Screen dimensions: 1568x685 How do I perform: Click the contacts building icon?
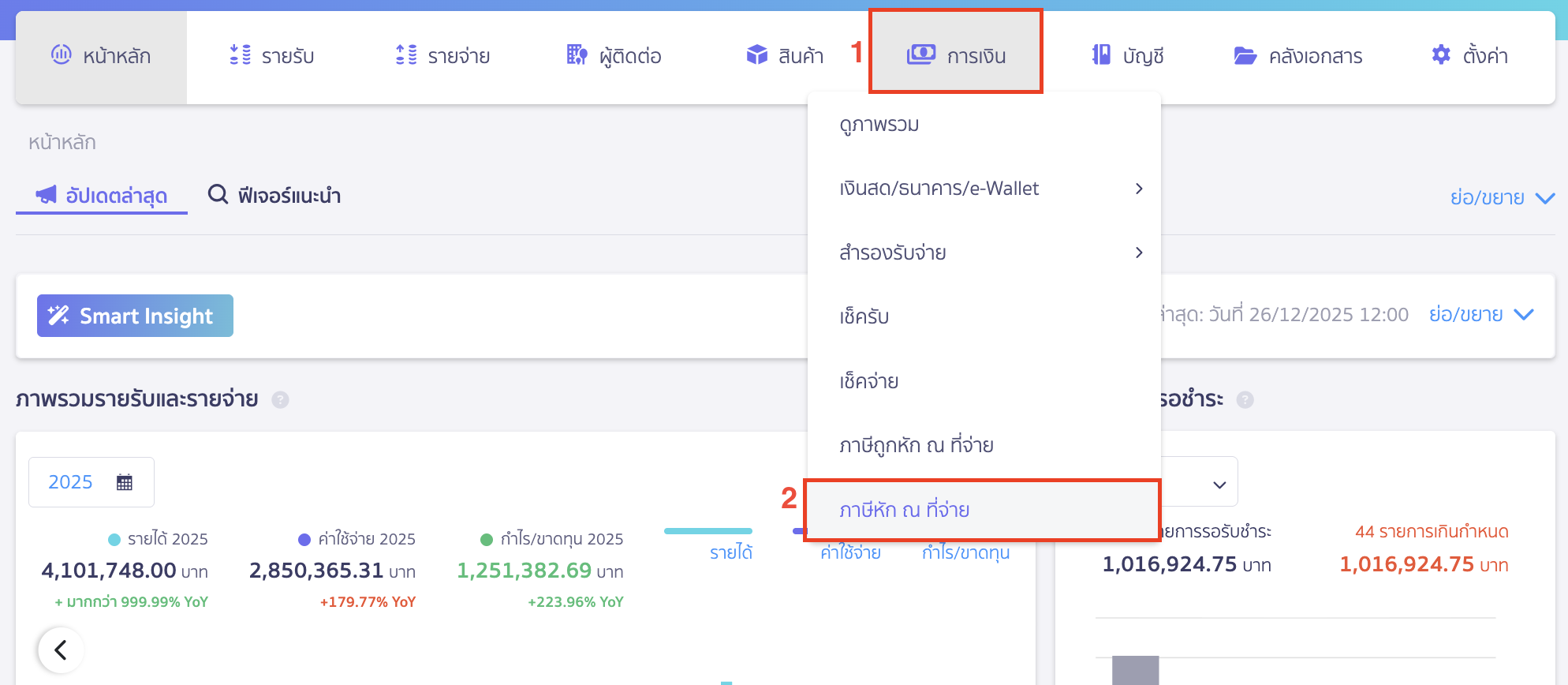(577, 54)
